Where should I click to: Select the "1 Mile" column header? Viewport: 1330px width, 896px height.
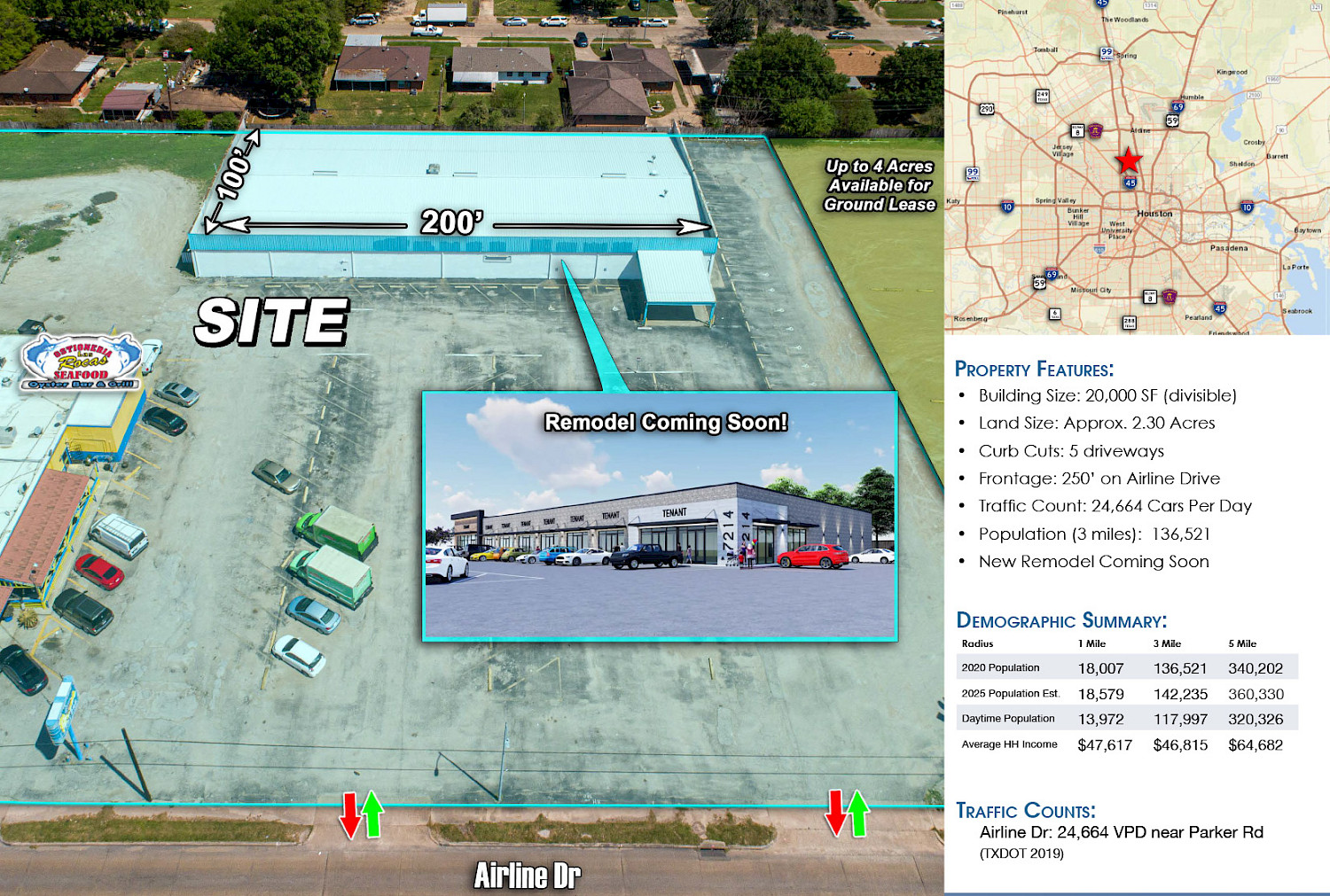[1091, 643]
